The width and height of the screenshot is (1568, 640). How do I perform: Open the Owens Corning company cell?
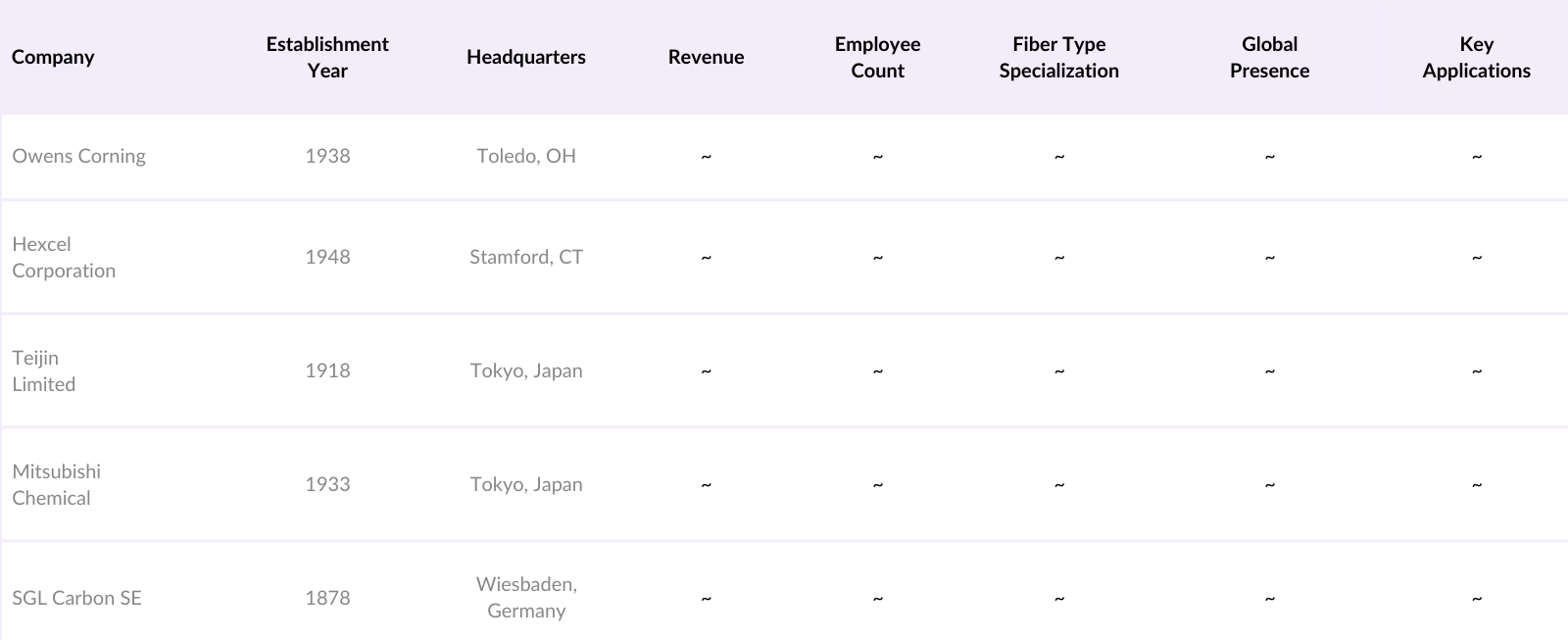tap(78, 156)
